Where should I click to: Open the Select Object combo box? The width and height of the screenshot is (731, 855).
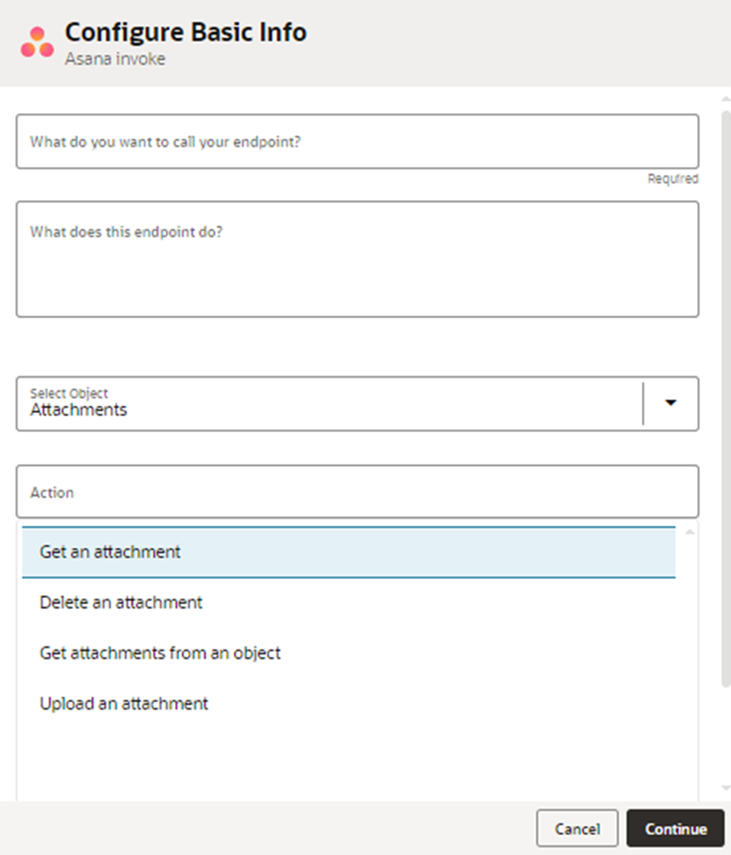pyautogui.click(x=330, y=404)
